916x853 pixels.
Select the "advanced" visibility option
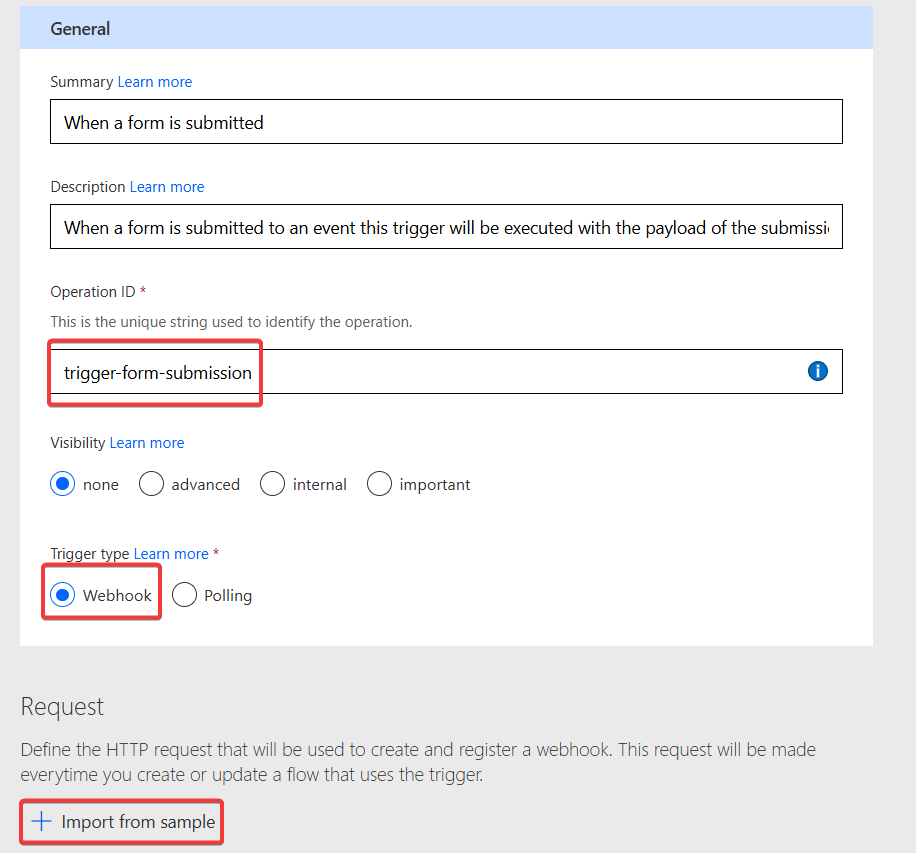tap(151, 484)
